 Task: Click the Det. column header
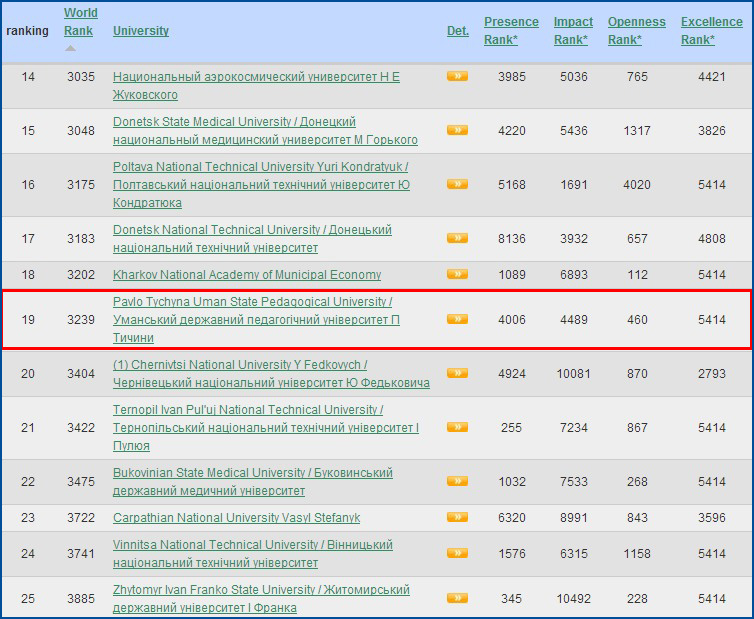coord(458,31)
